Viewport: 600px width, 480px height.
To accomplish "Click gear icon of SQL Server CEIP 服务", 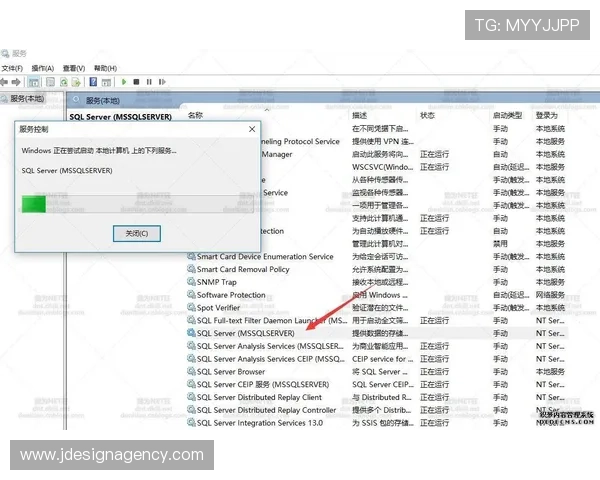I will click(x=191, y=384).
